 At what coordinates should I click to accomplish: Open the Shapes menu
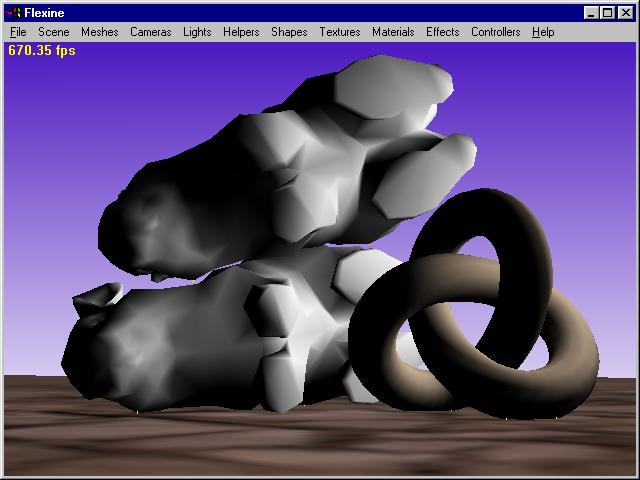(x=289, y=32)
